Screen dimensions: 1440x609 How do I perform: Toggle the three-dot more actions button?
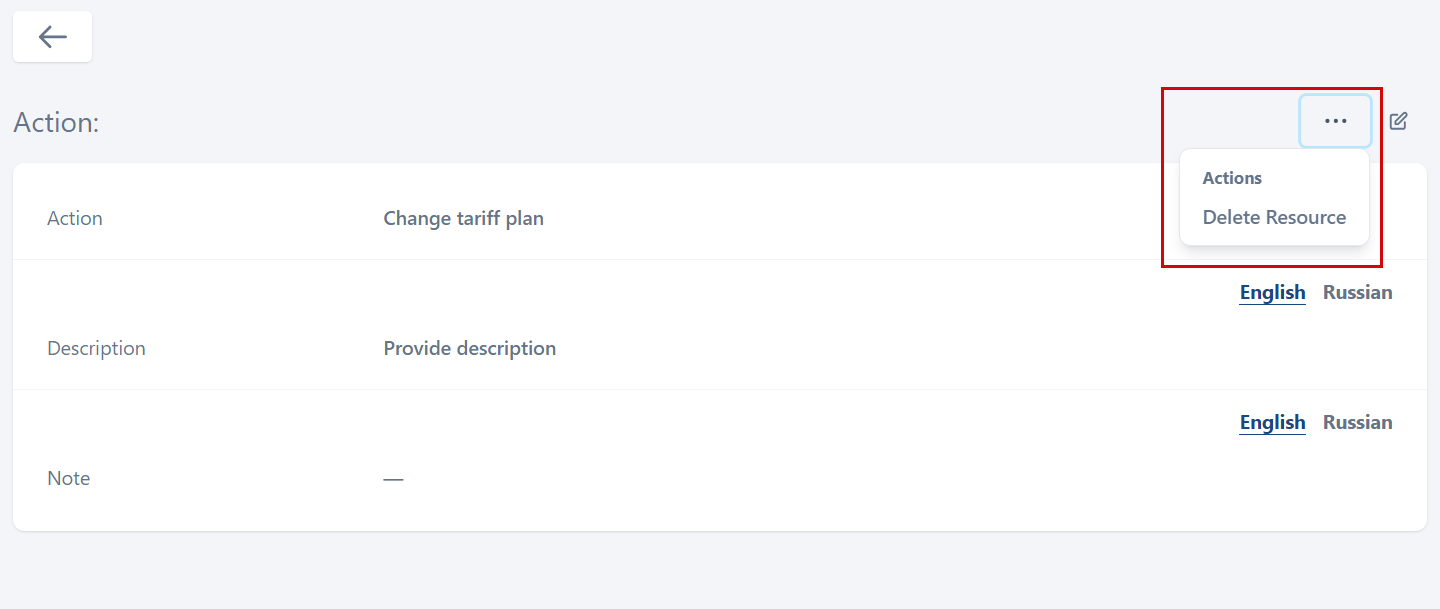click(x=1335, y=121)
